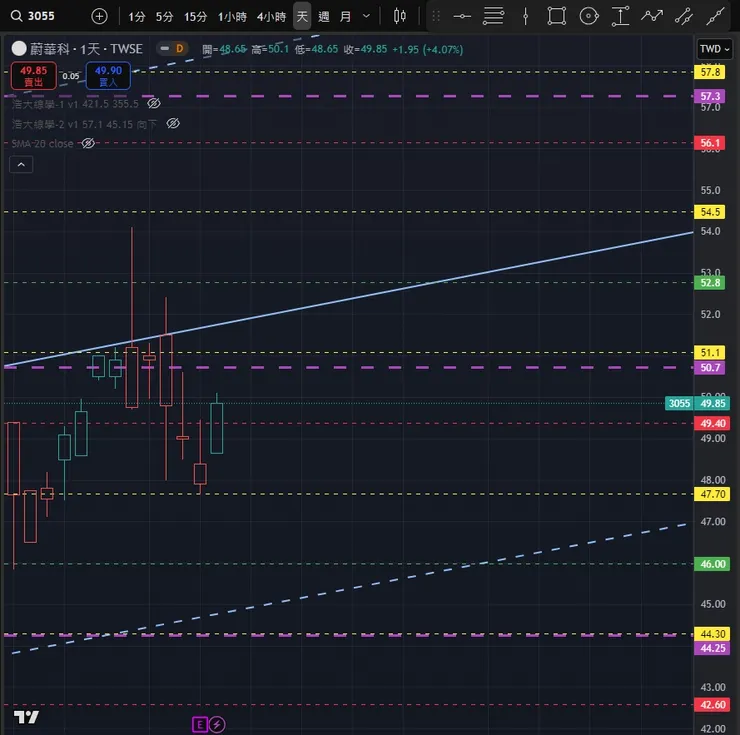Viewport: 740px width, 735px height.
Task: Click the 浩大線學-1 v1 indicator name
Action: [x=45, y=104]
